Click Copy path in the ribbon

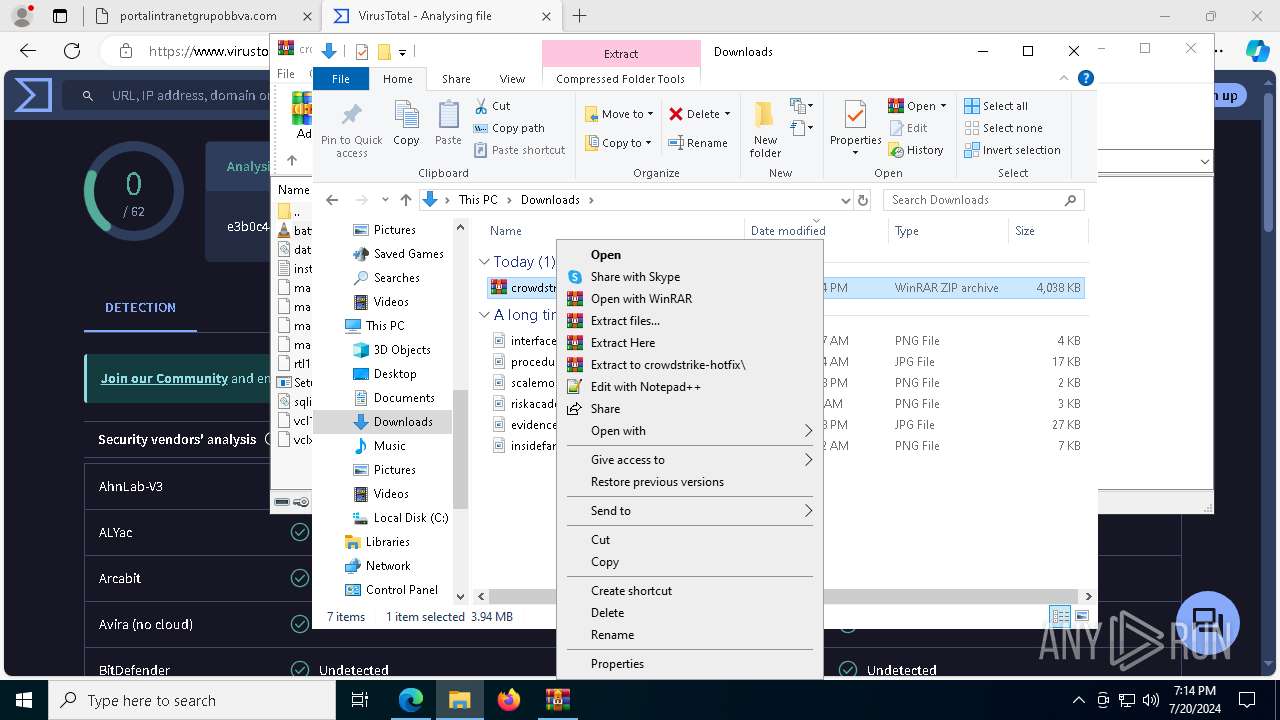click(509, 128)
